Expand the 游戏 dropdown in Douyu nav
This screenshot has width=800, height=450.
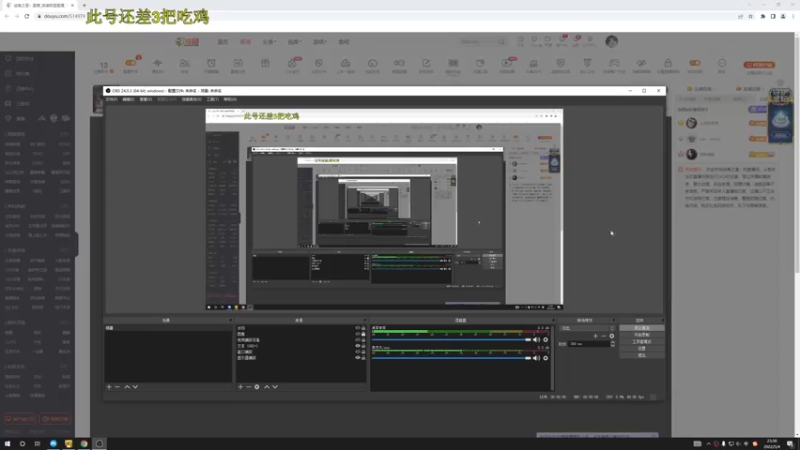(320, 42)
